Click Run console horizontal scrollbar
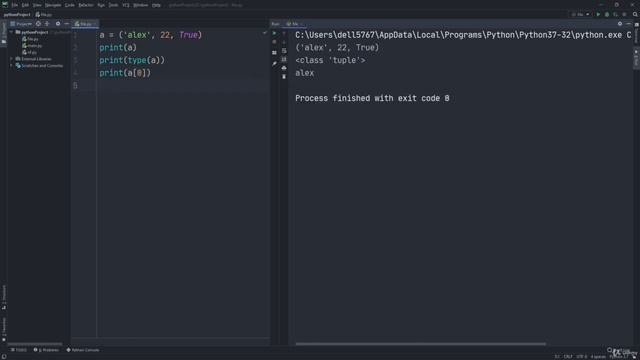Viewport: 640px width, 360px height. [x=420, y=344]
